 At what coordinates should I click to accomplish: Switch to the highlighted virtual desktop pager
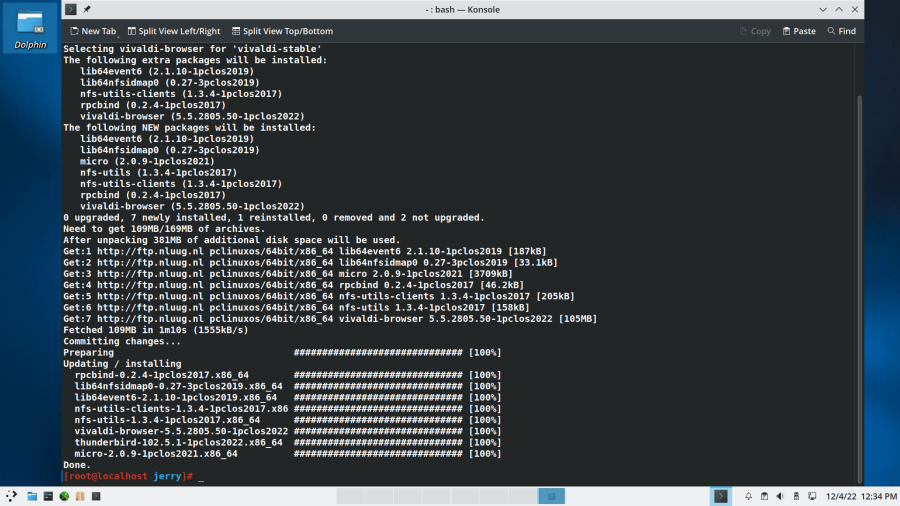point(552,496)
